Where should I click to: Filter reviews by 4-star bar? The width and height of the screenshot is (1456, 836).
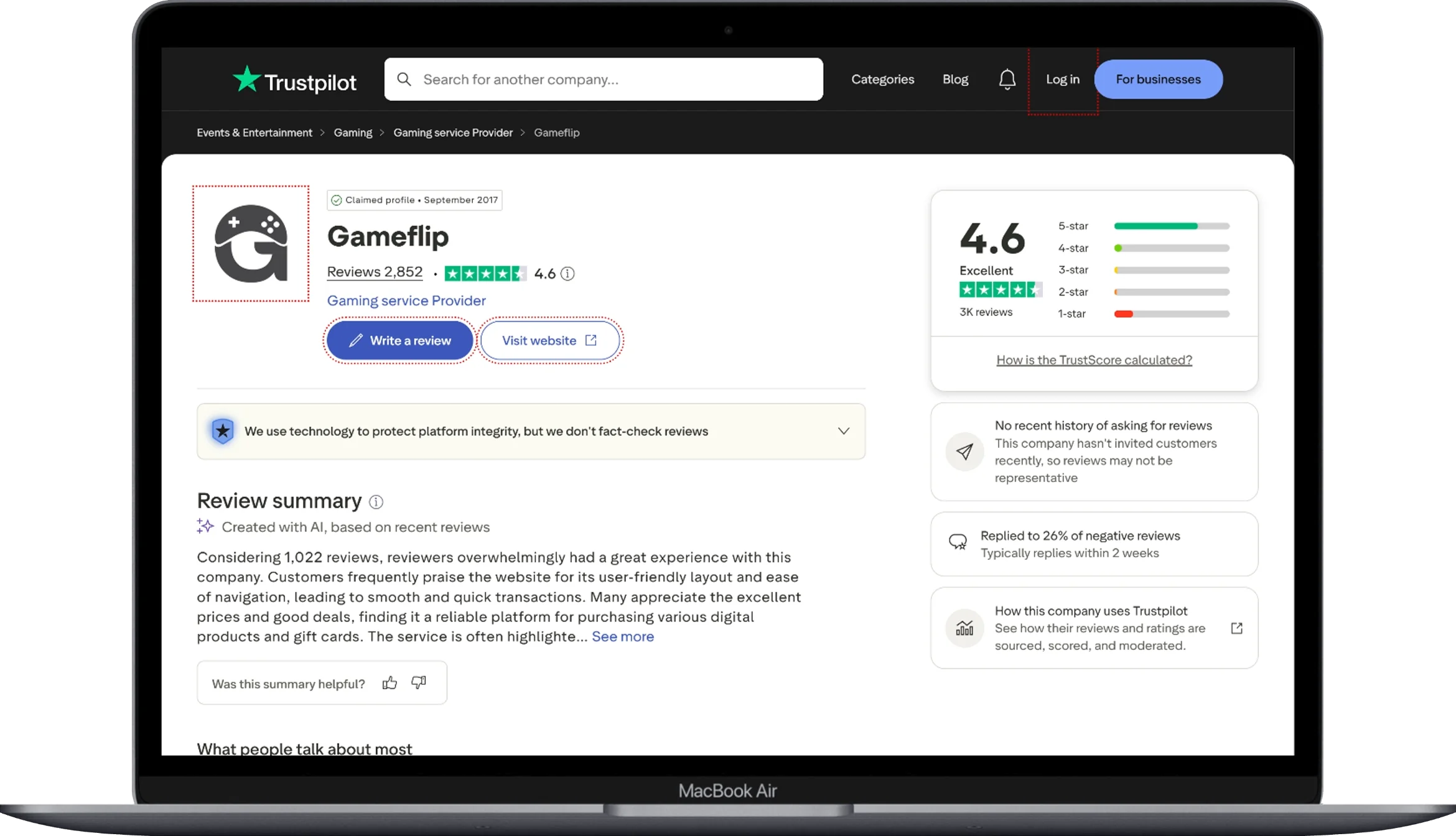[1144, 248]
